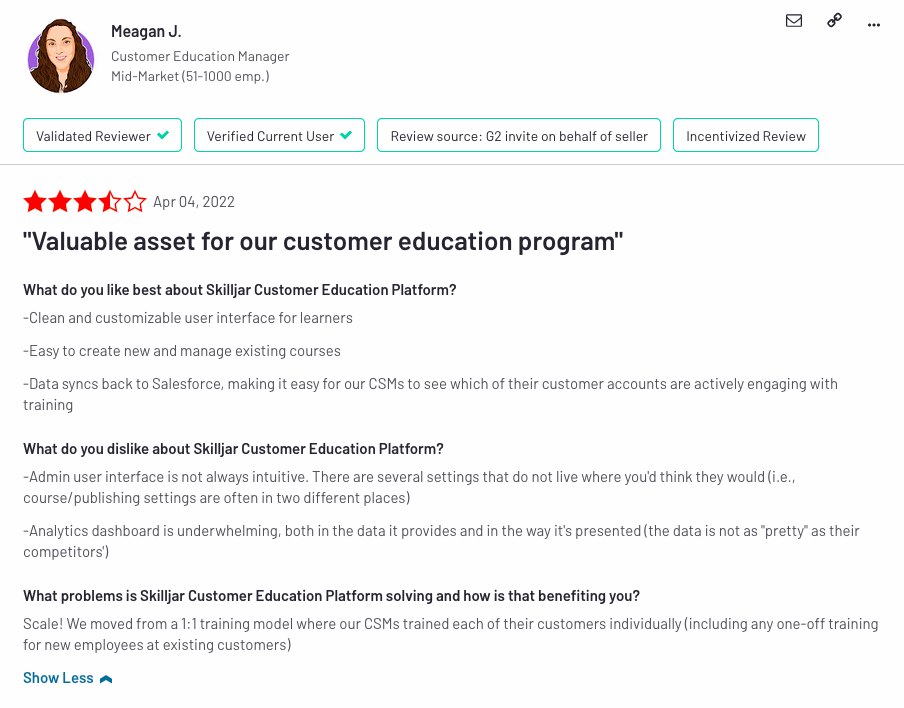Viewport: 904px width, 708px height.
Task: Copy review link with chain icon
Action: [834, 21]
